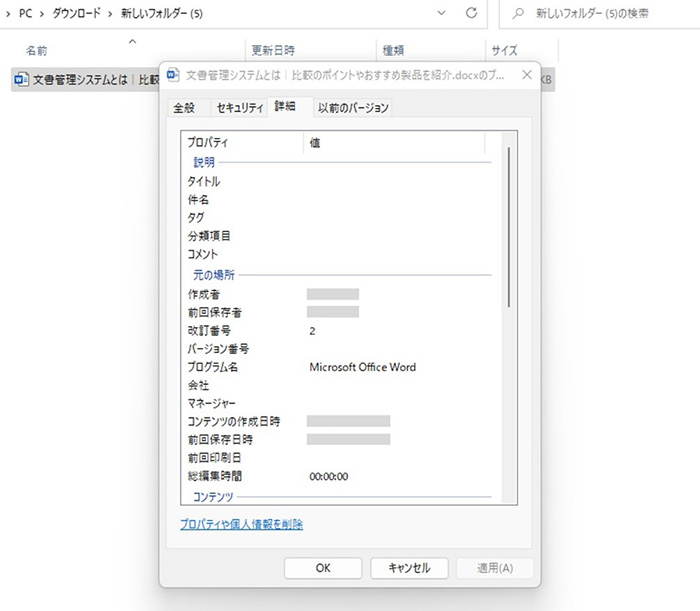Click the 適用(A) button
Screen dimensions: 700x611
point(495,568)
